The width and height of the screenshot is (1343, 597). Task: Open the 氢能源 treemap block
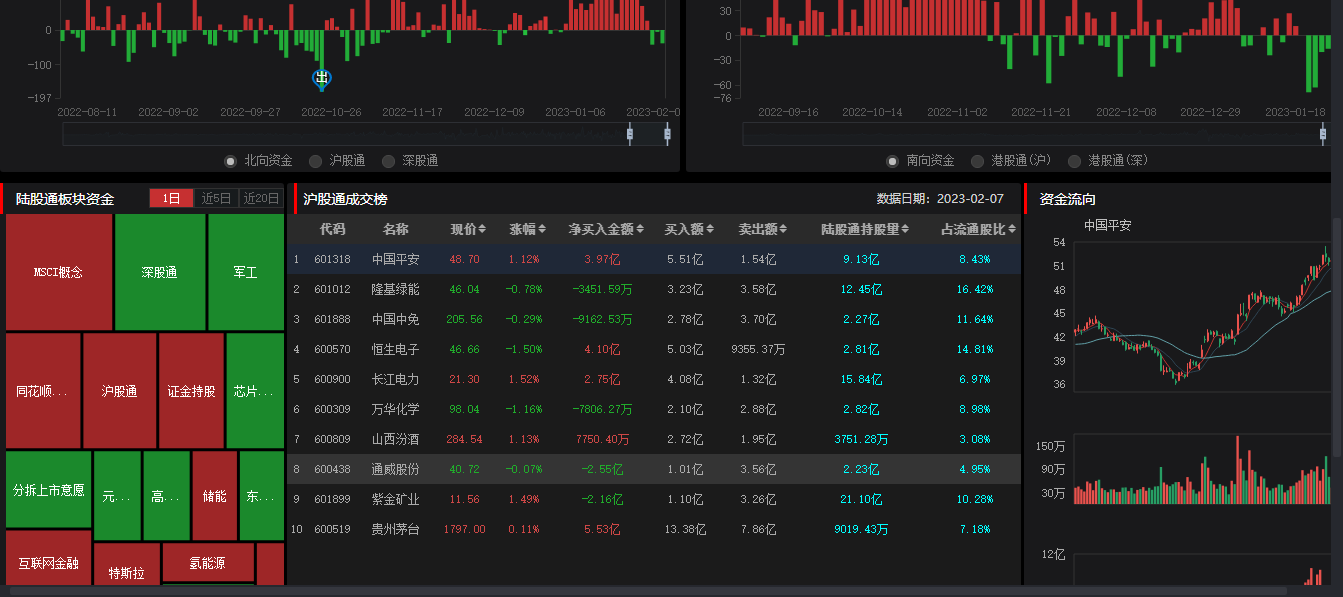[x=208, y=563]
